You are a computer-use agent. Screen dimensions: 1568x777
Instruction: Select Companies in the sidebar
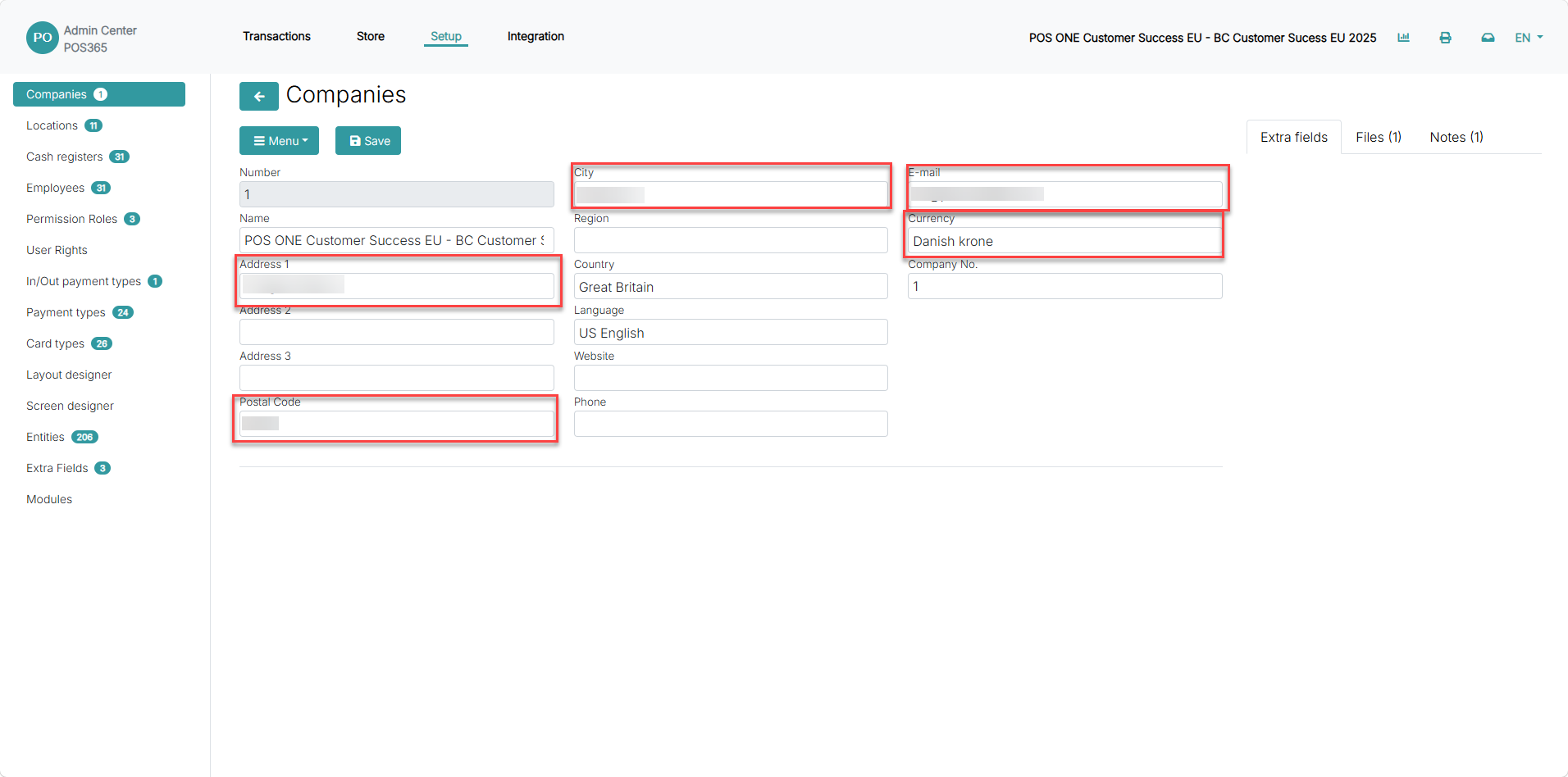click(x=99, y=94)
